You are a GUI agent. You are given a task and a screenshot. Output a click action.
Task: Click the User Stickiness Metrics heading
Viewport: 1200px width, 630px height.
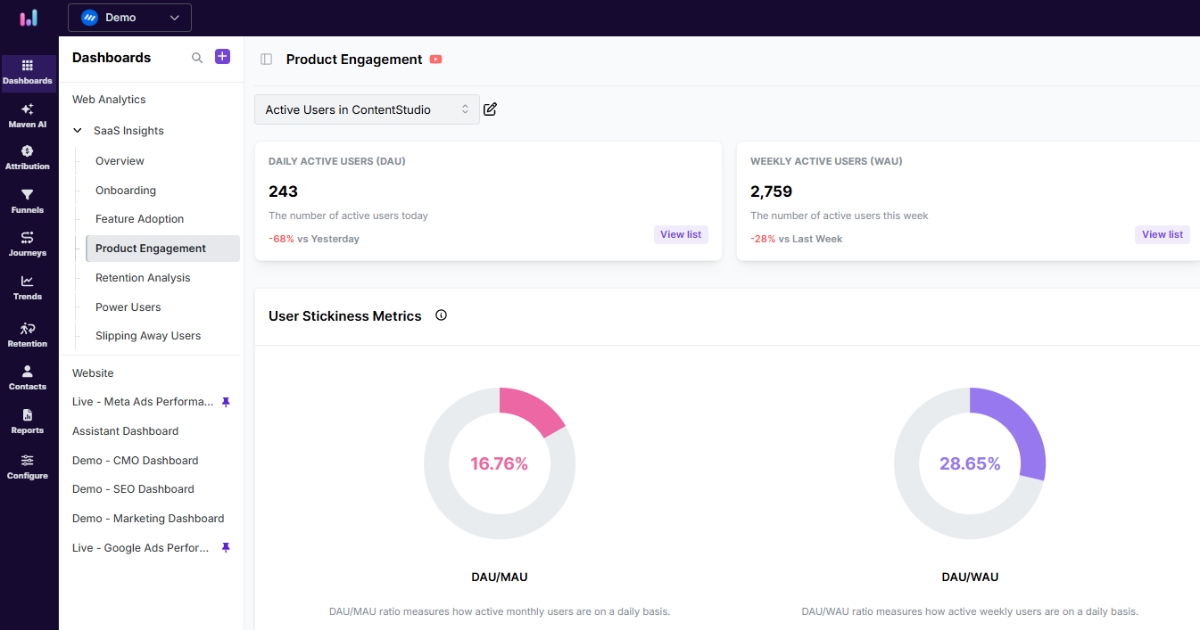(345, 316)
